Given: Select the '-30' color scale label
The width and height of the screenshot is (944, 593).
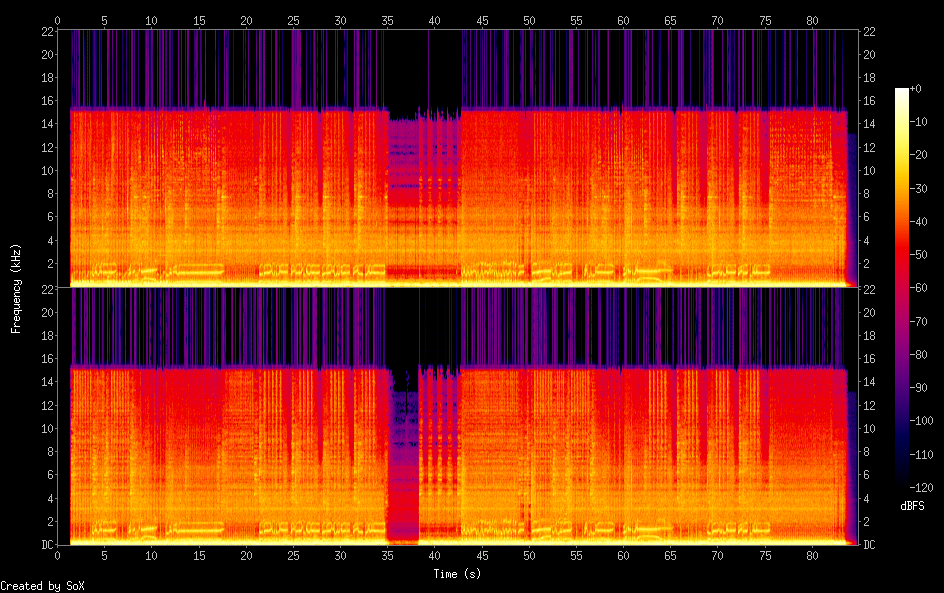Looking at the screenshot, I should point(918,188).
